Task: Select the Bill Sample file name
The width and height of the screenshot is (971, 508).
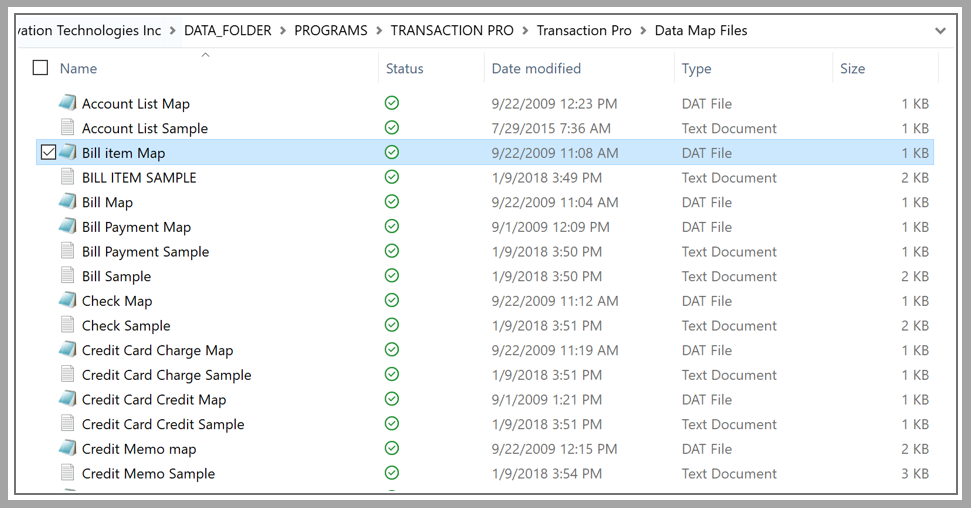Action: [x=116, y=276]
